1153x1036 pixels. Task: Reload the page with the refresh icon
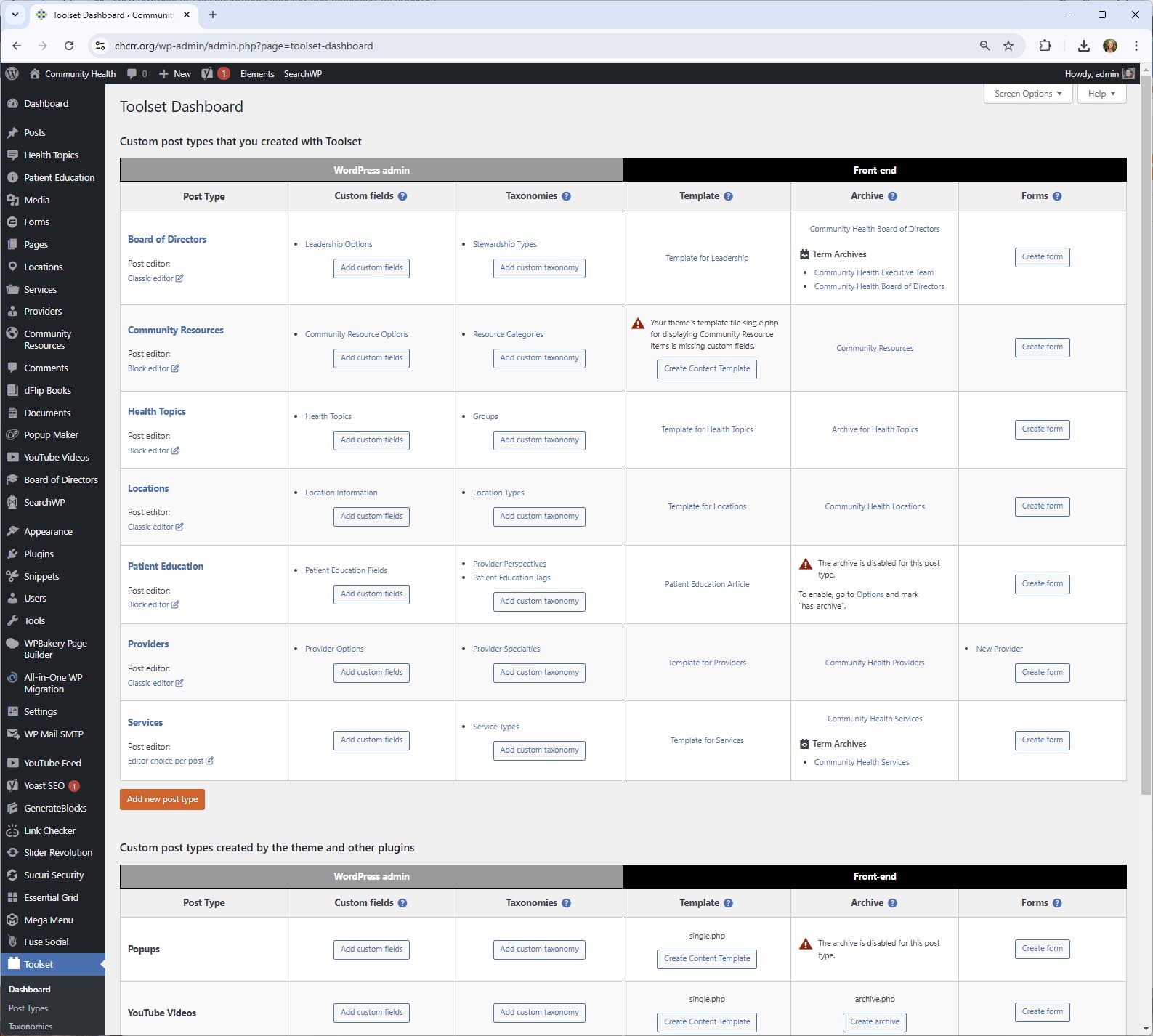click(69, 46)
